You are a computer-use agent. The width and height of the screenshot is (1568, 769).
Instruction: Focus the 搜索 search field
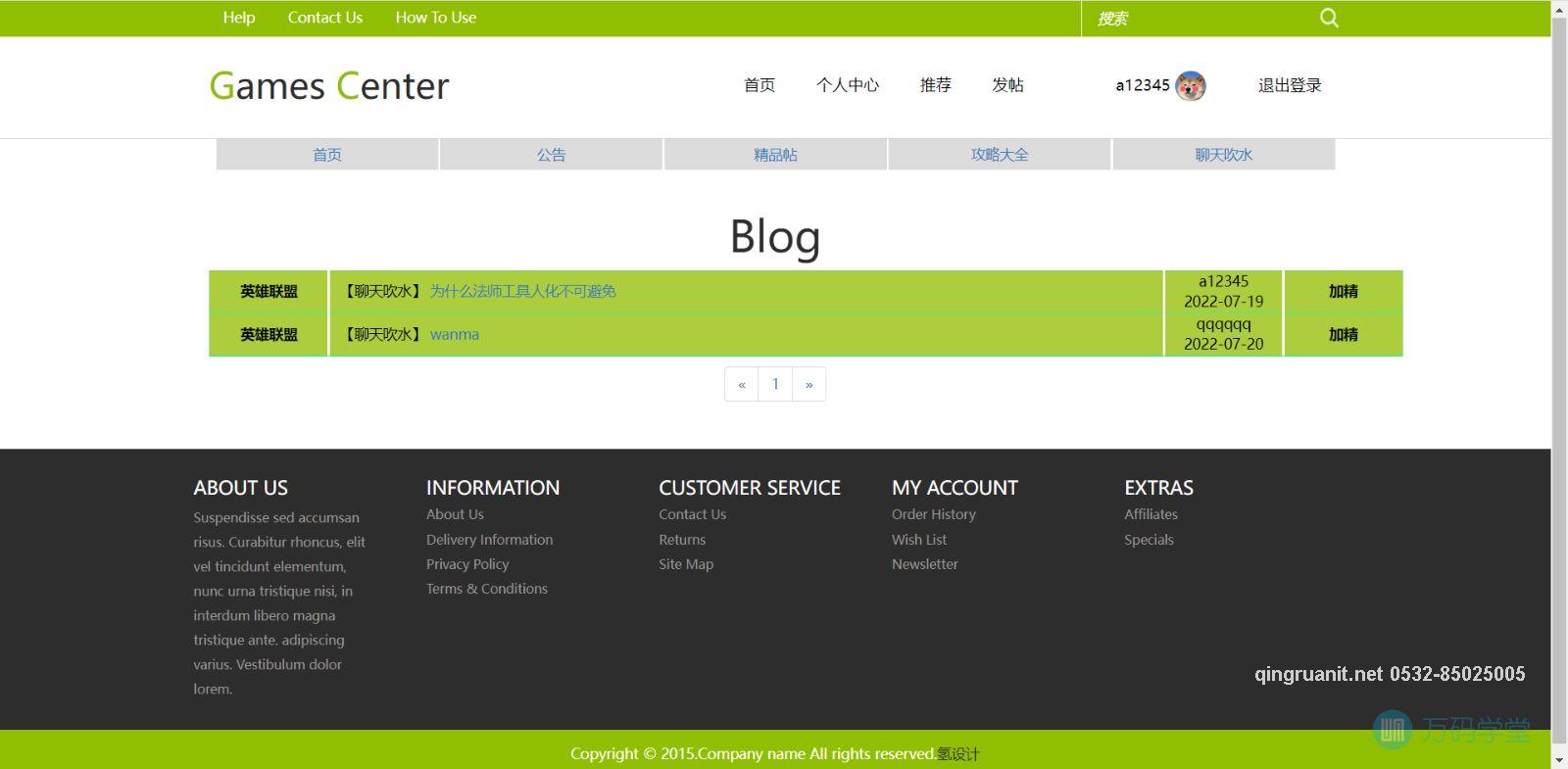1200,19
